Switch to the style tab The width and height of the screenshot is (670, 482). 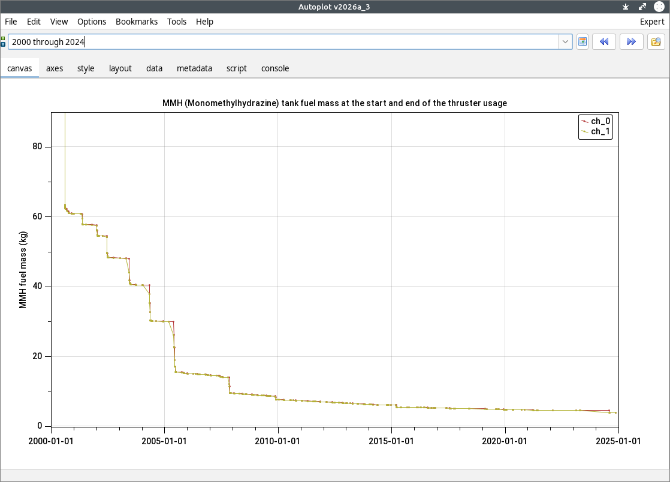(x=86, y=68)
